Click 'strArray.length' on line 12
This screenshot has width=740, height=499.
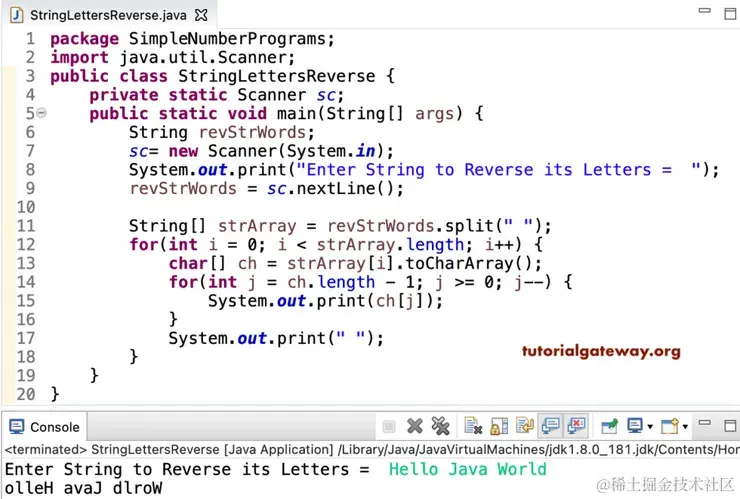[390, 245]
